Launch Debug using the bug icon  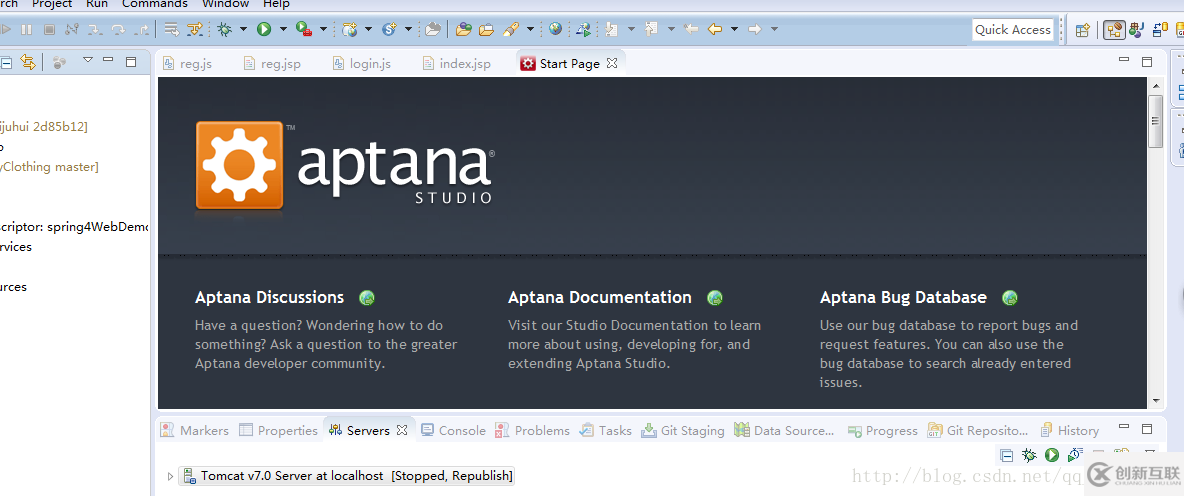tap(224, 29)
